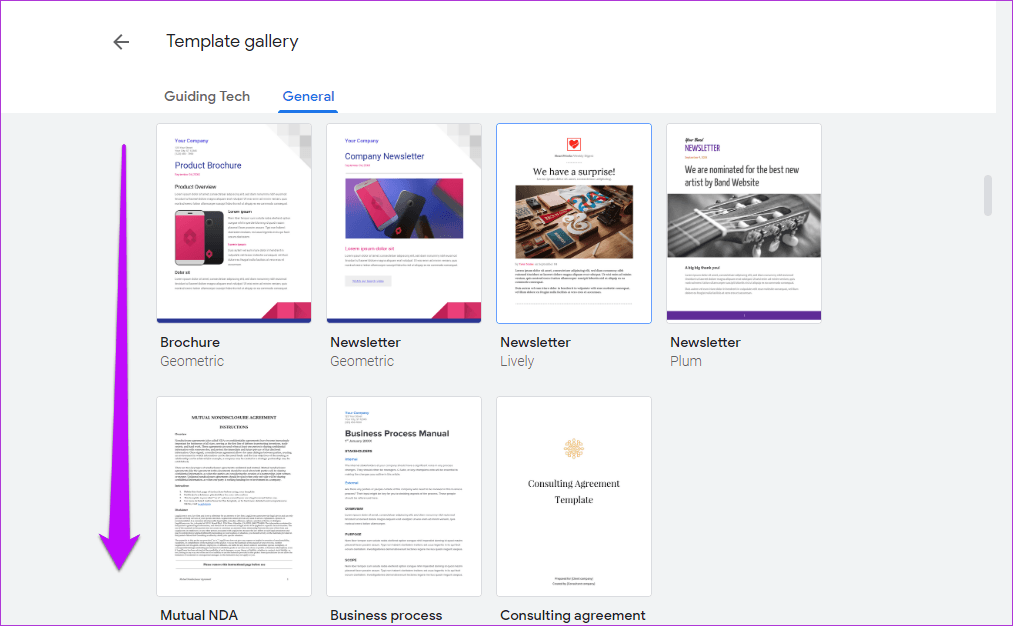Open the Consulting Agreement template thumbnail

pyautogui.click(x=574, y=496)
